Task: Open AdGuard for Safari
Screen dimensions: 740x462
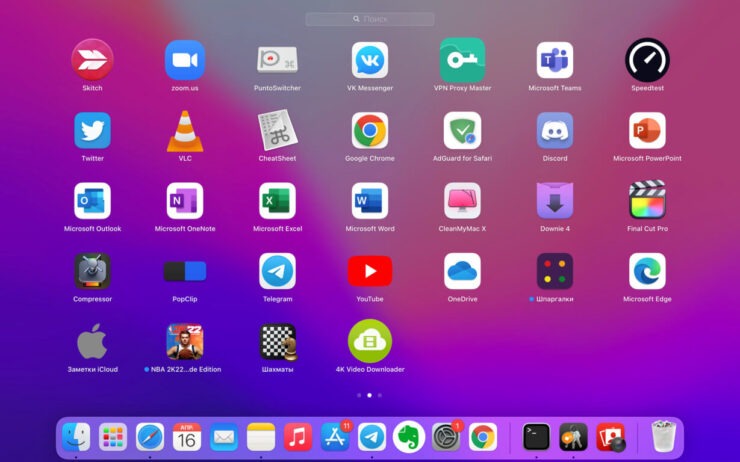Action: tap(462, 130)
